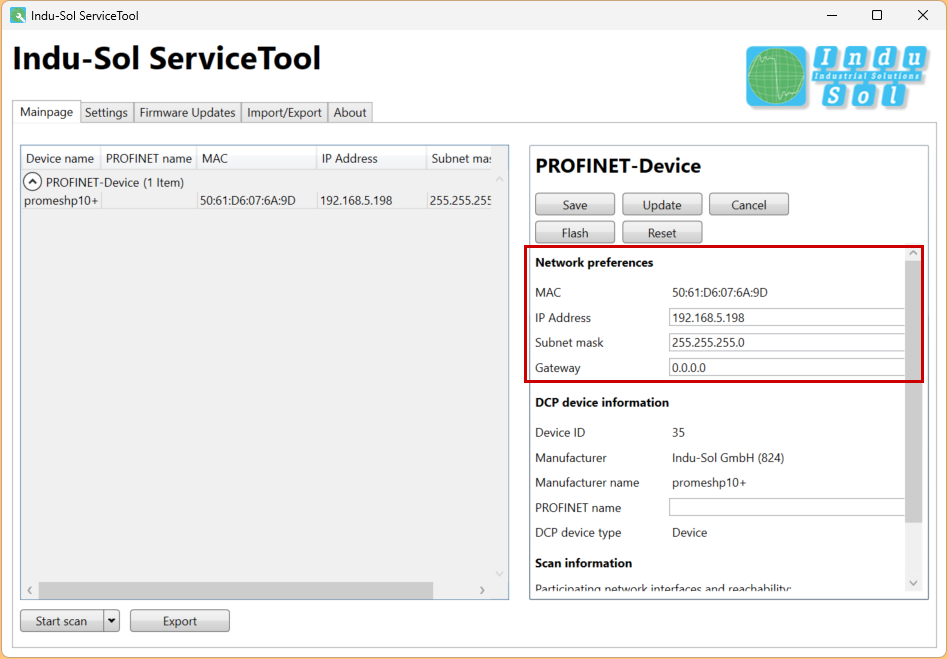The width and height of the screenshot is (948, 659).
Task: Click the Scan information heading
Action: pyautogui.click(x=583, y=563)
